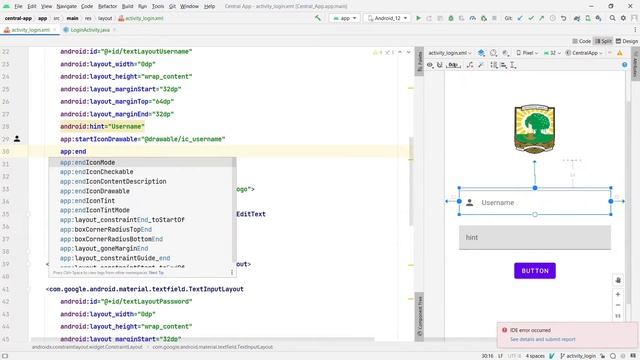Open the Tools menu
This screenshot has height=360, width=640.
(x=158, y=6)
